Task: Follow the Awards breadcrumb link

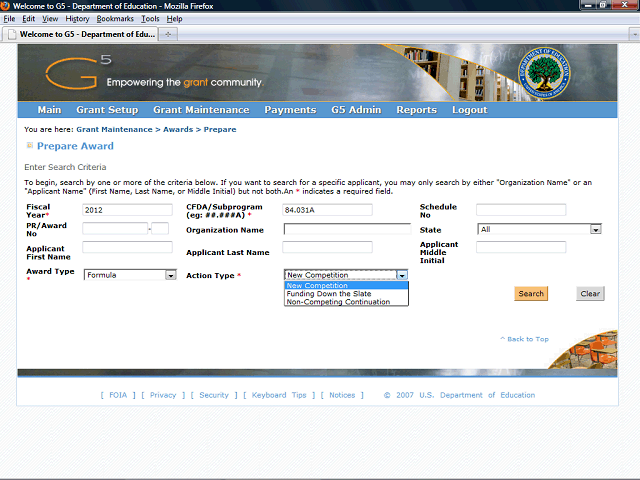Action: [178, 129]
